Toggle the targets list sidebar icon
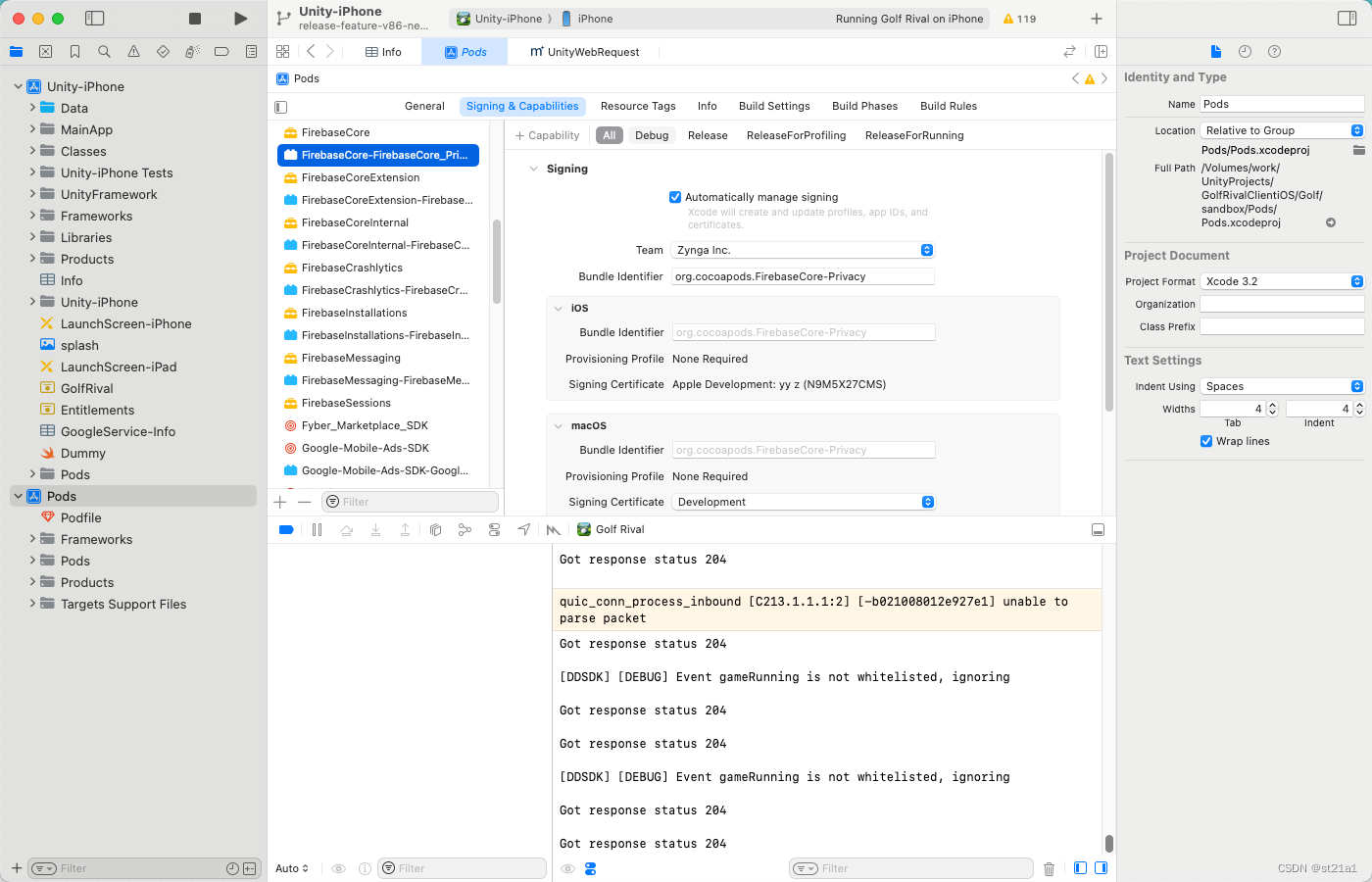 tap(281, 107)
